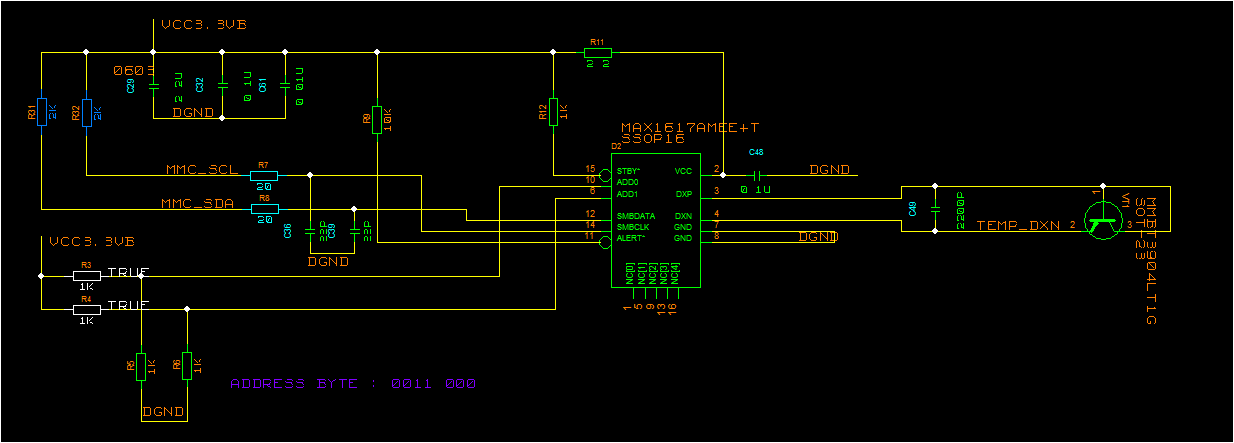Select resistor R7 on MMC_SCL line
1234x443 pixels.
tap(263, 175)
